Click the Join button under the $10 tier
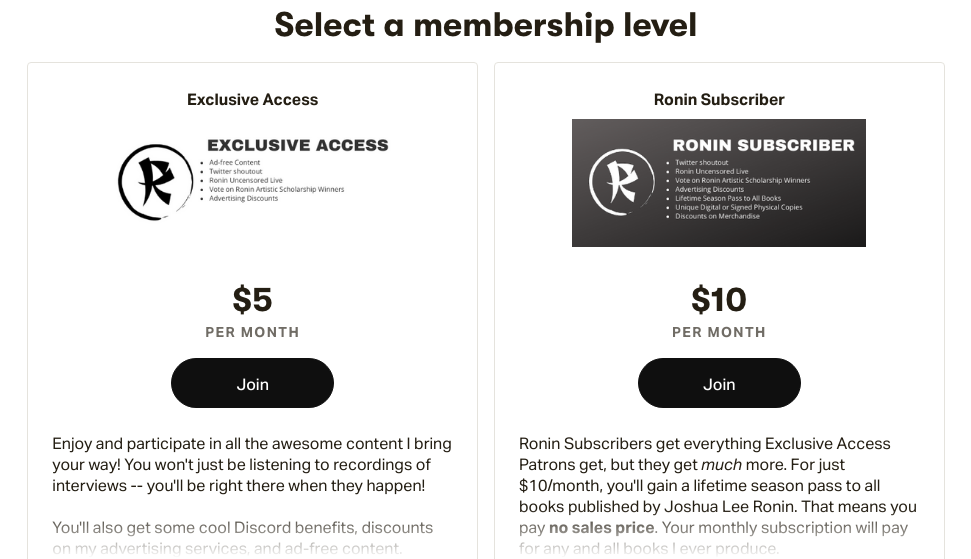The width and height of the screenshot is (971, 559). [719, 383]
